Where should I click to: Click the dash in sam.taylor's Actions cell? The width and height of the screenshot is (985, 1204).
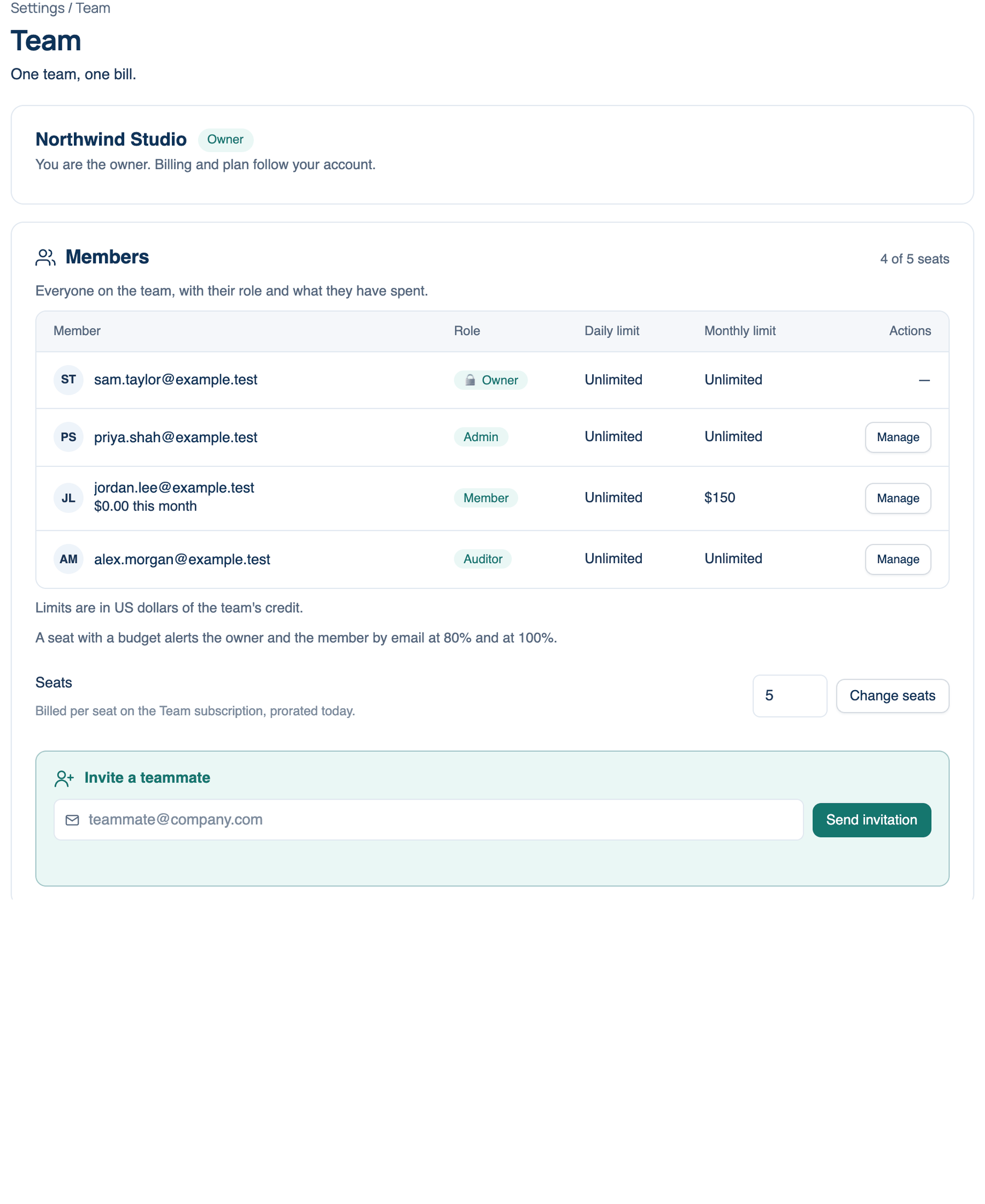click(x=924, y=380)
